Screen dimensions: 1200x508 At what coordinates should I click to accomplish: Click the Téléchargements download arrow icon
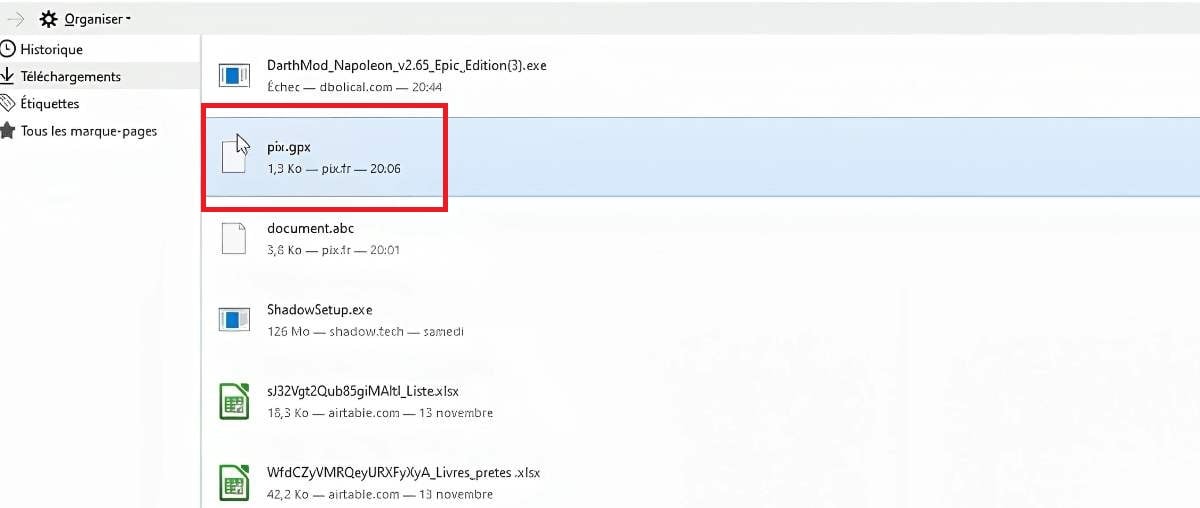(x=9, y=76)
